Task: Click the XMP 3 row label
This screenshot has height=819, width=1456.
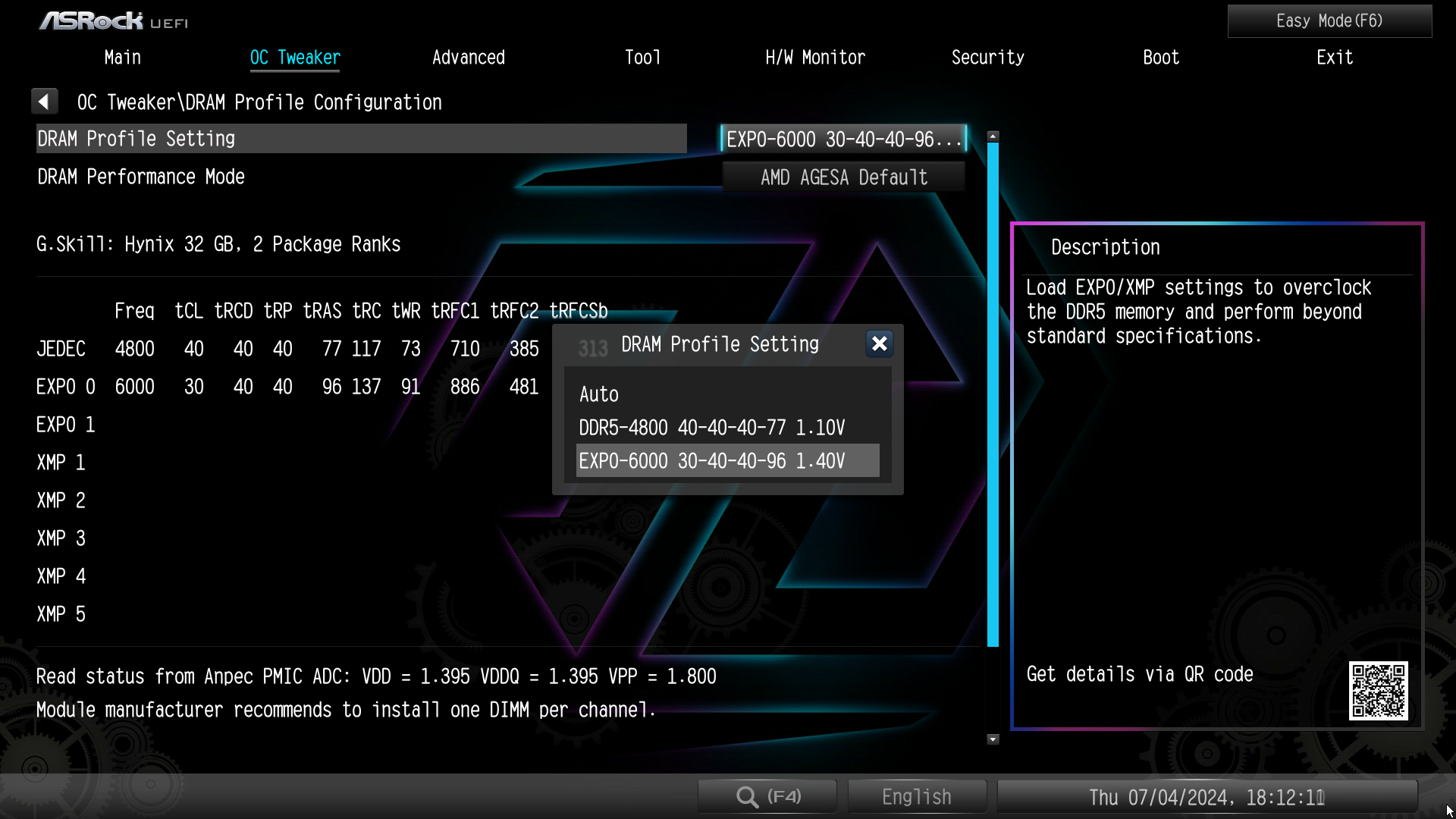Action: pyautogui.click(x=61, y=538)
